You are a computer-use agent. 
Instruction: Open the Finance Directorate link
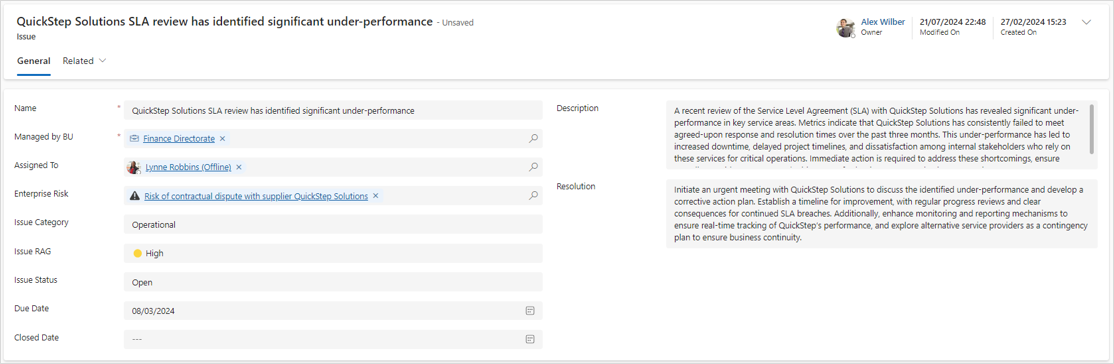(179, 139)
